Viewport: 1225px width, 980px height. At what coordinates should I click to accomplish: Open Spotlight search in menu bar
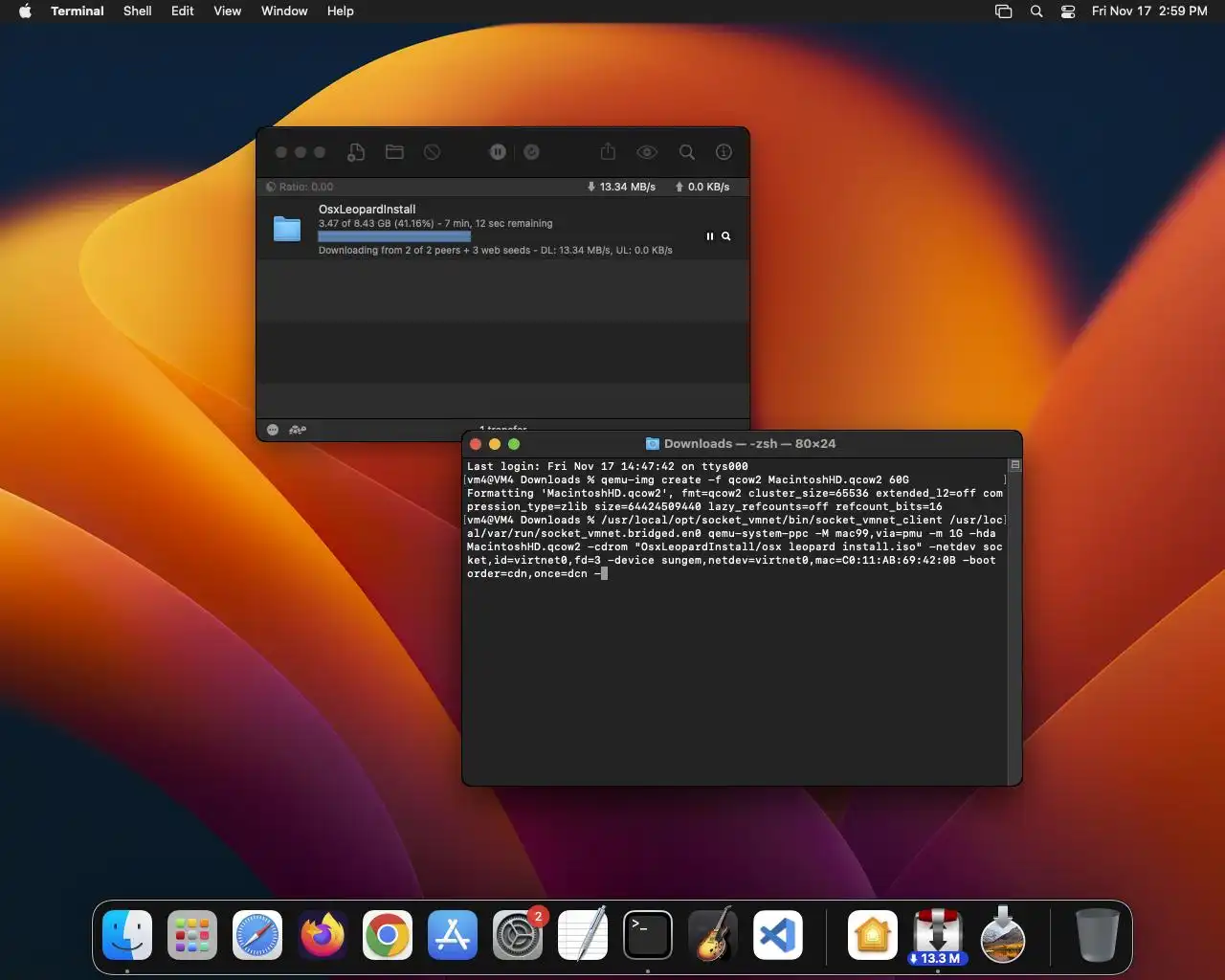1036,11
